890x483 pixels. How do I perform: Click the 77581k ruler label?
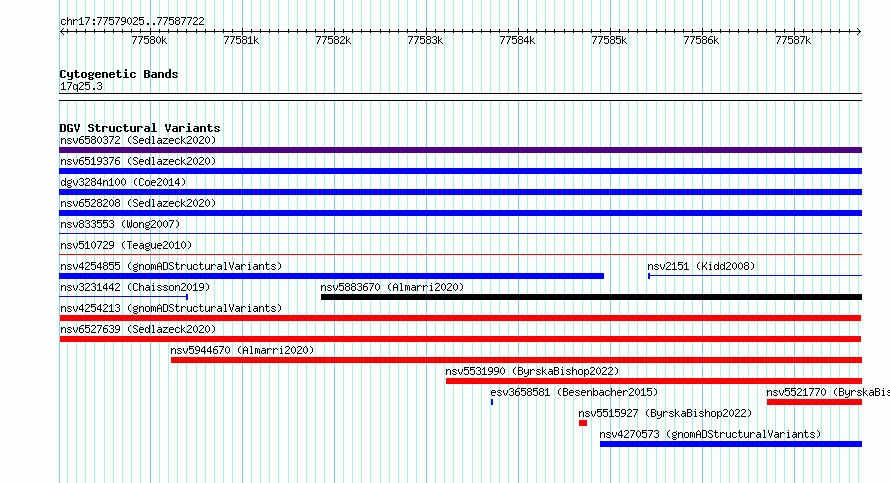point(241,40)
